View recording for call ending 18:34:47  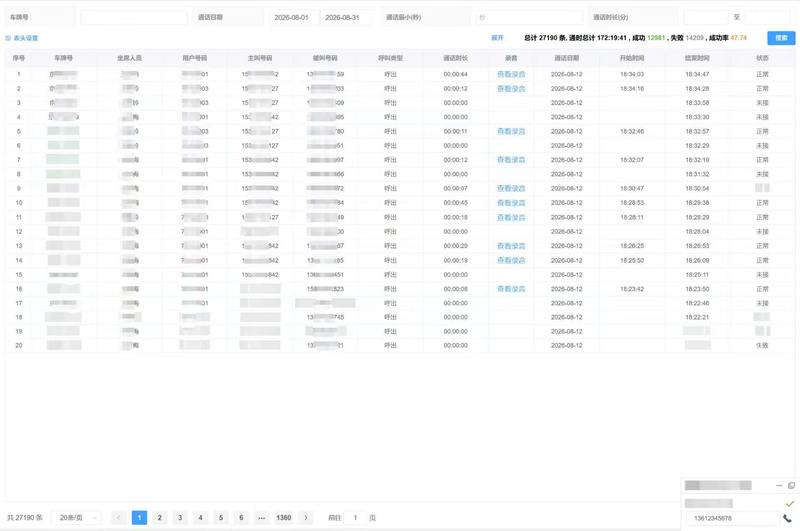pos(511,74)
